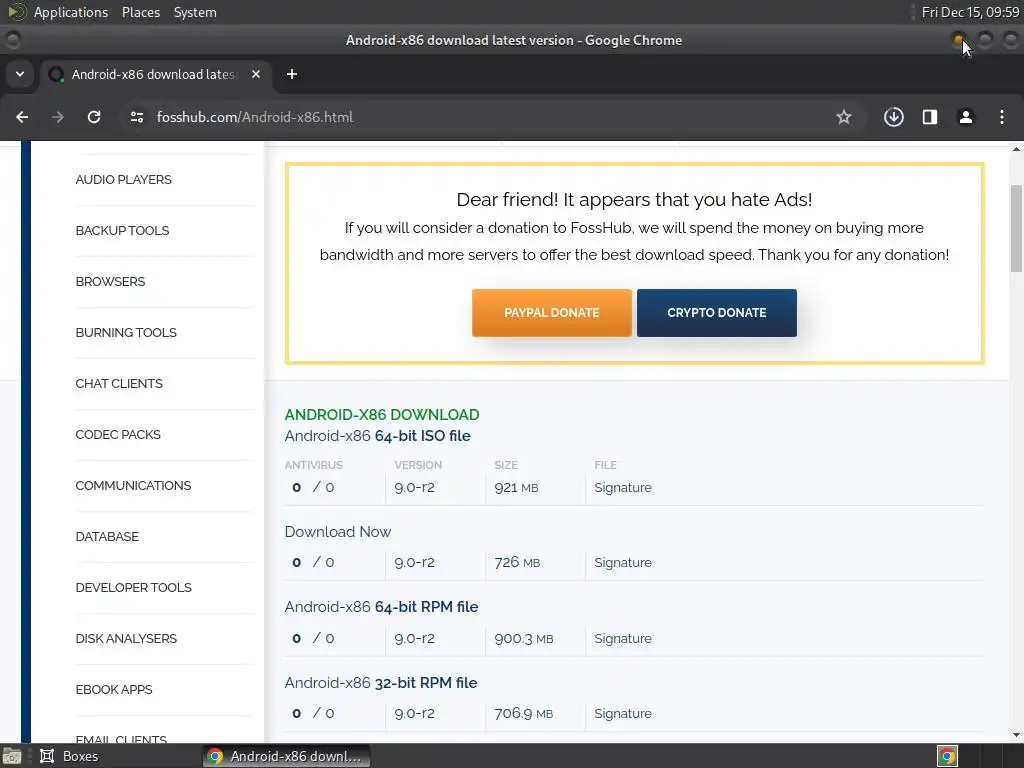Toggle Chrome side panel icon

[930, 117]
